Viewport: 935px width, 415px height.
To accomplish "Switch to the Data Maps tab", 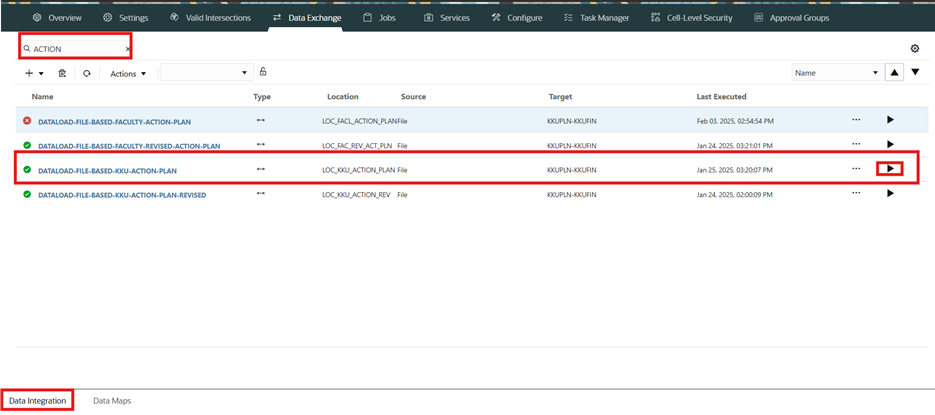I will tap(112, 401).
